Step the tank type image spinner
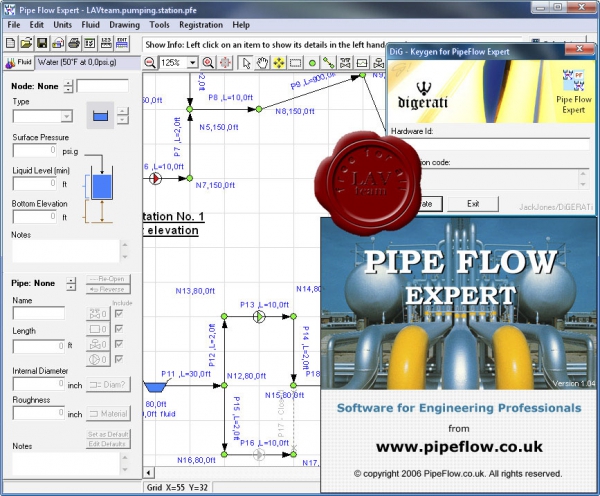Image resolution: width=600 pixels, height=496 pixels. (122, 115)
